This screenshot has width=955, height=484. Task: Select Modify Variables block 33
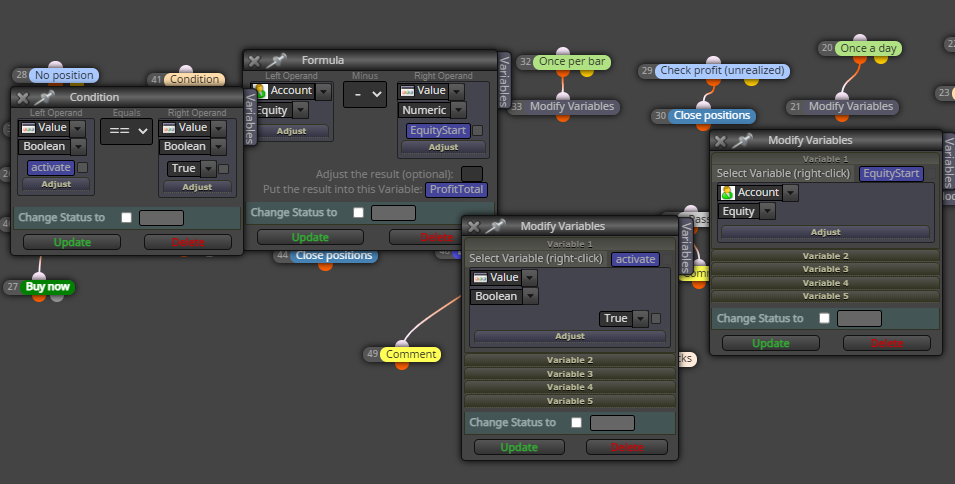click(x=572, y=107)
